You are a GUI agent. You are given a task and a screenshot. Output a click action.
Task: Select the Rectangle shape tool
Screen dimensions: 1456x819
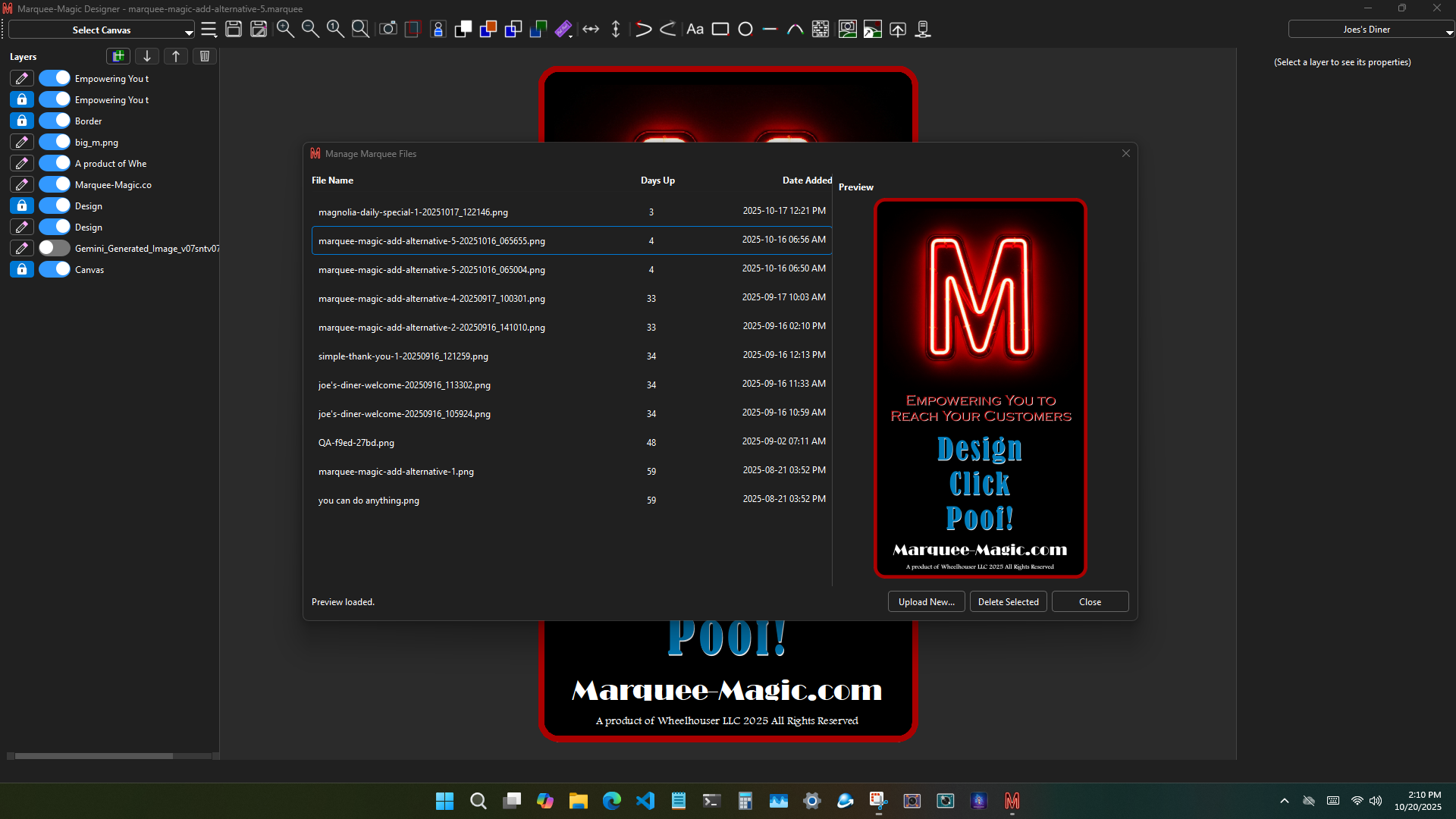pos(720,30)
